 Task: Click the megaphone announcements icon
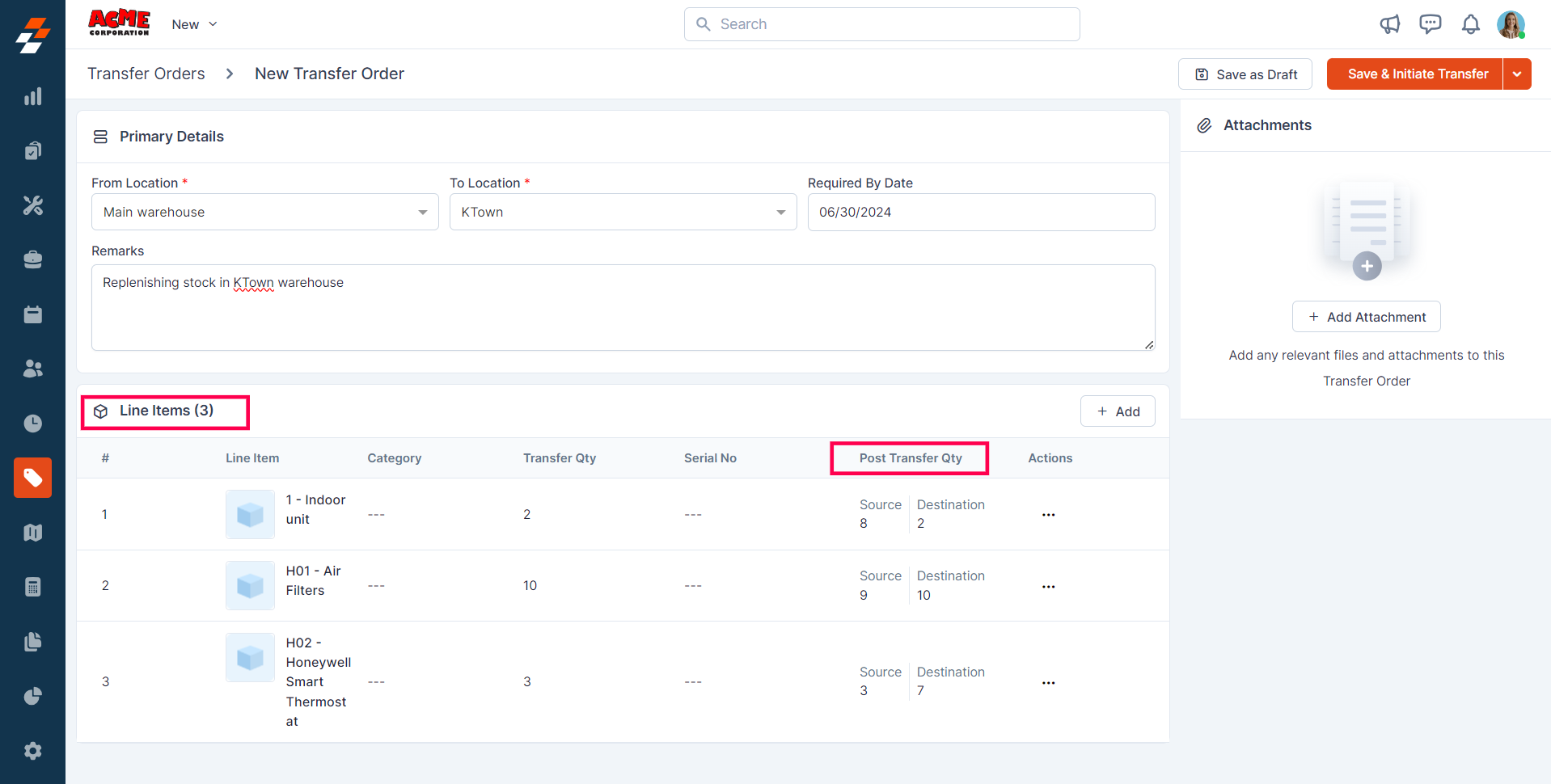coord(1389,24)
